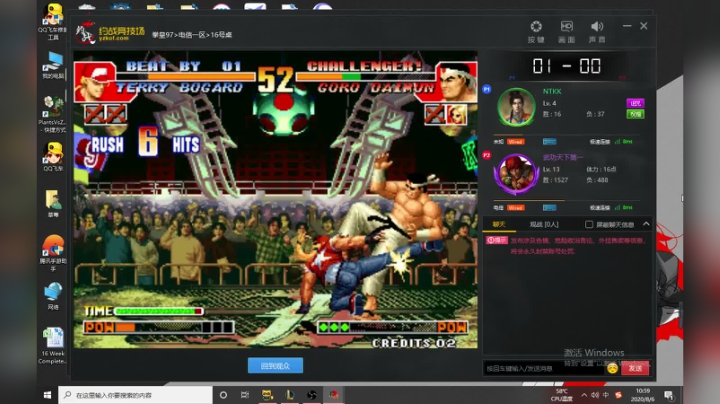Screen dimensions: 720x404
Task: Click the Windows taskbar search box
Action: click(135, 395)
